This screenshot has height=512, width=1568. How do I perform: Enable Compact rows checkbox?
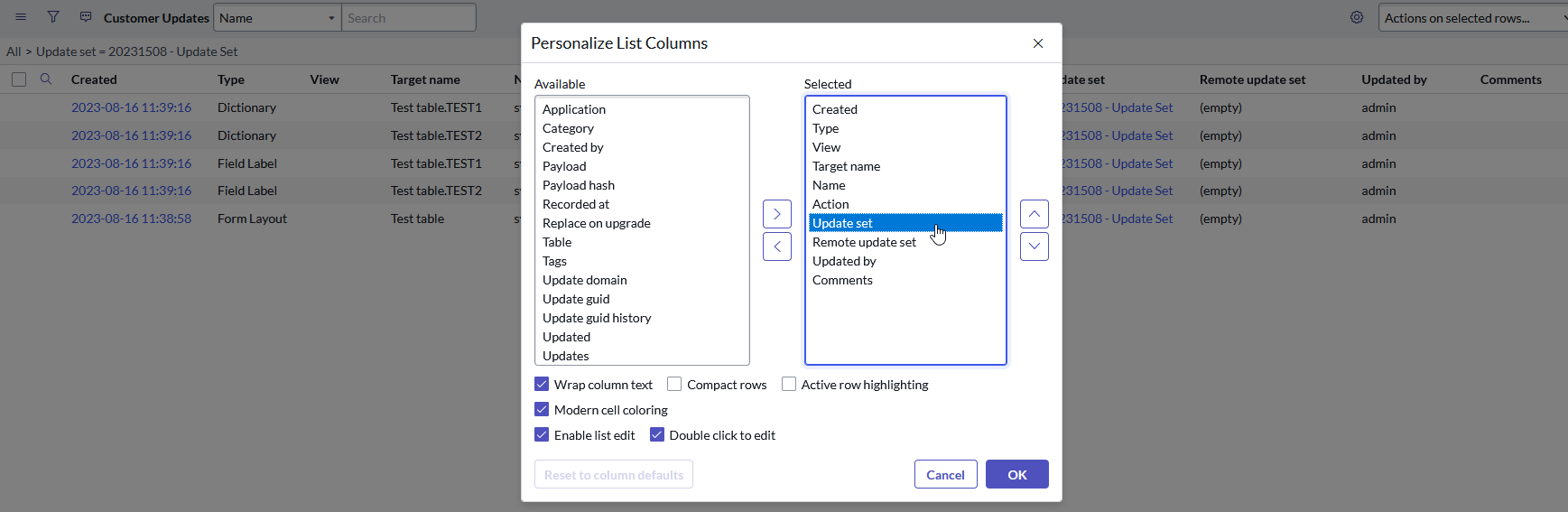pos(674,385)
